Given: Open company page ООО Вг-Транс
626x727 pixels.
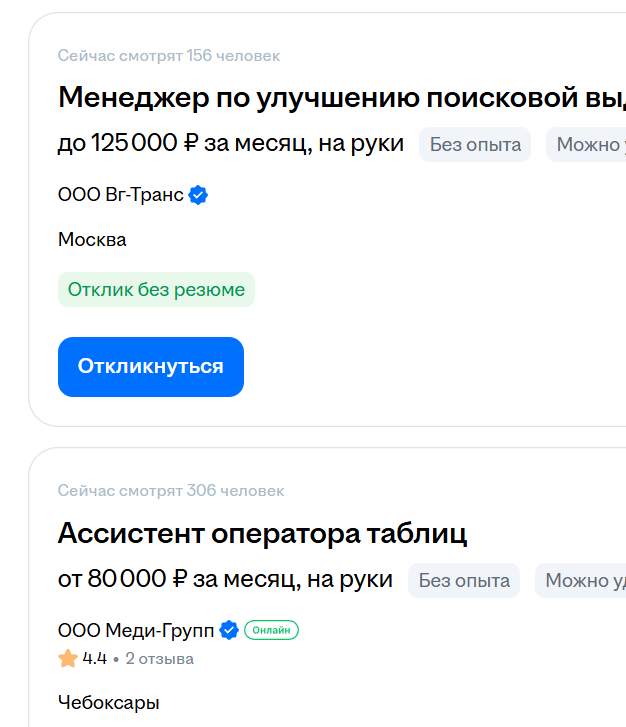Looking at the screenshot, I should click(120, 195).
